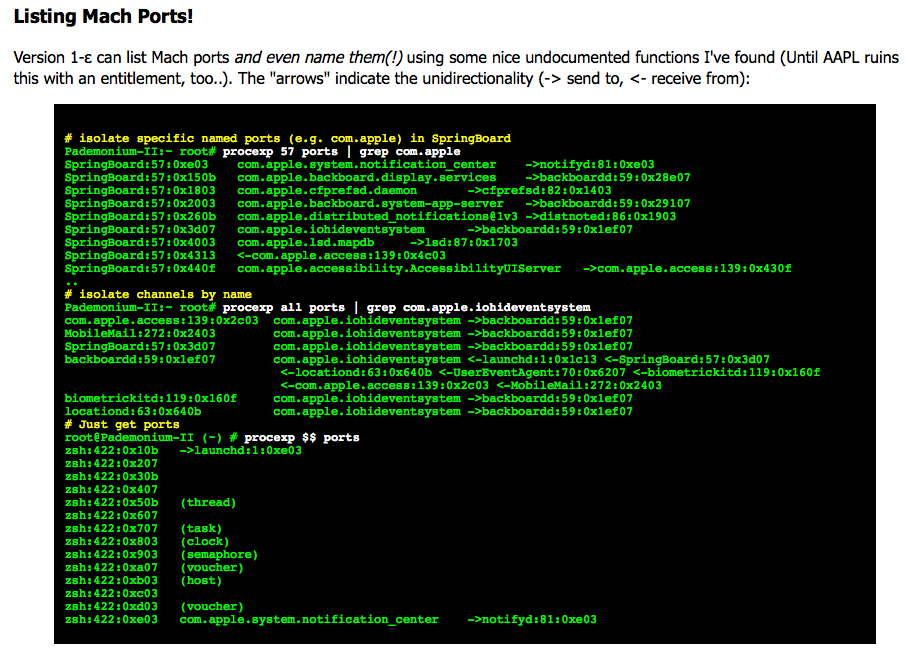This screenshot has width=906, height=651.
Task: Click <-locationd:63:0x640b receive entry
Action: pyautogui.click(x=356, y=373)
